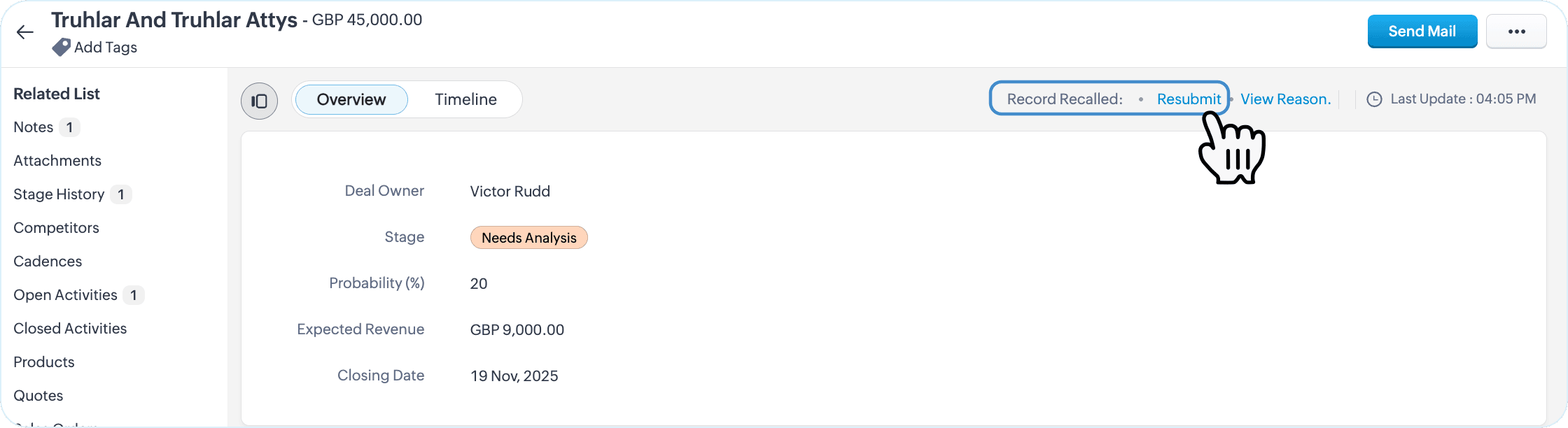Viewport: 1568px width, 428px height.
Task: Switch to the Overview tab
Action: tap(351, 99)
